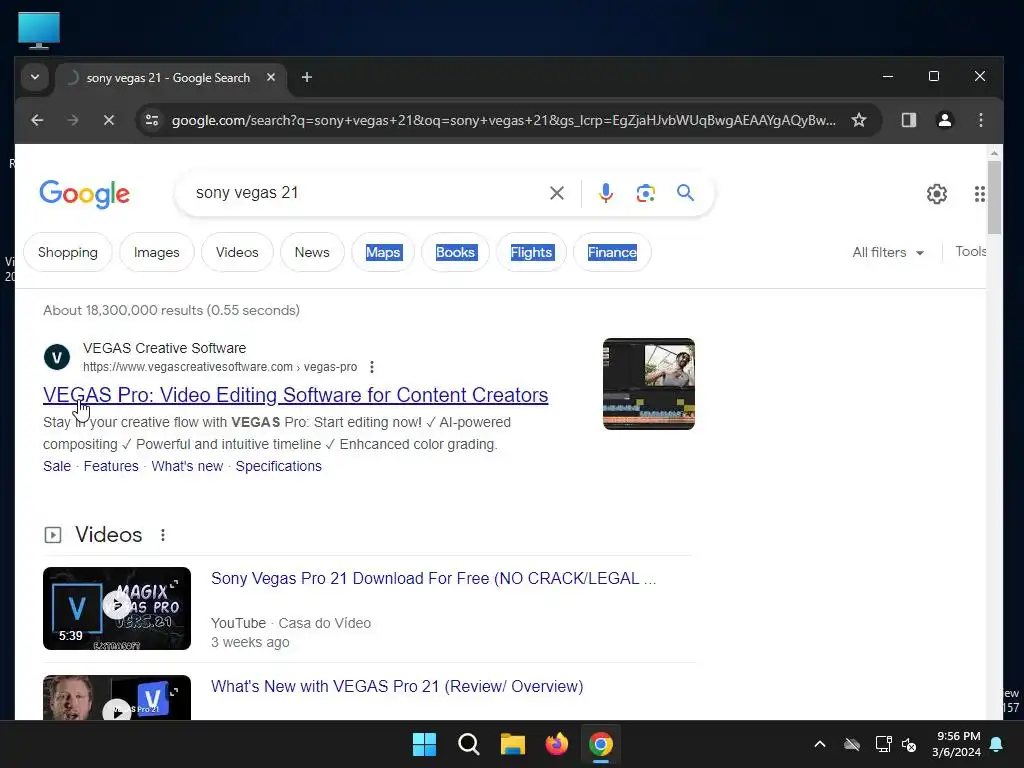Viewport: 1024px width, 768px height.
Task: View site information icon in address bar
Action: [x=152, y=120]
